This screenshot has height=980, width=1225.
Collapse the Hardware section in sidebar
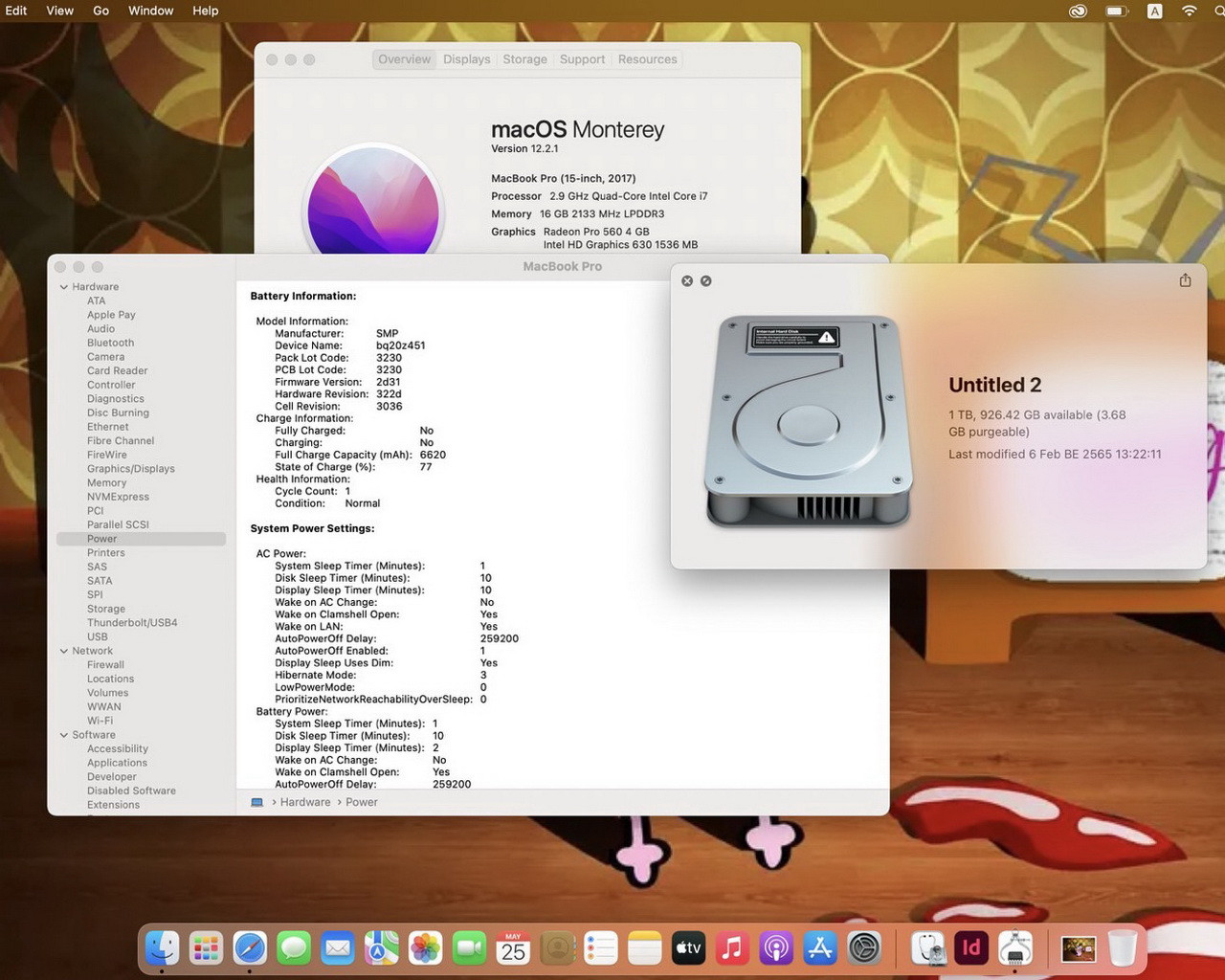[x=64, y=287]
